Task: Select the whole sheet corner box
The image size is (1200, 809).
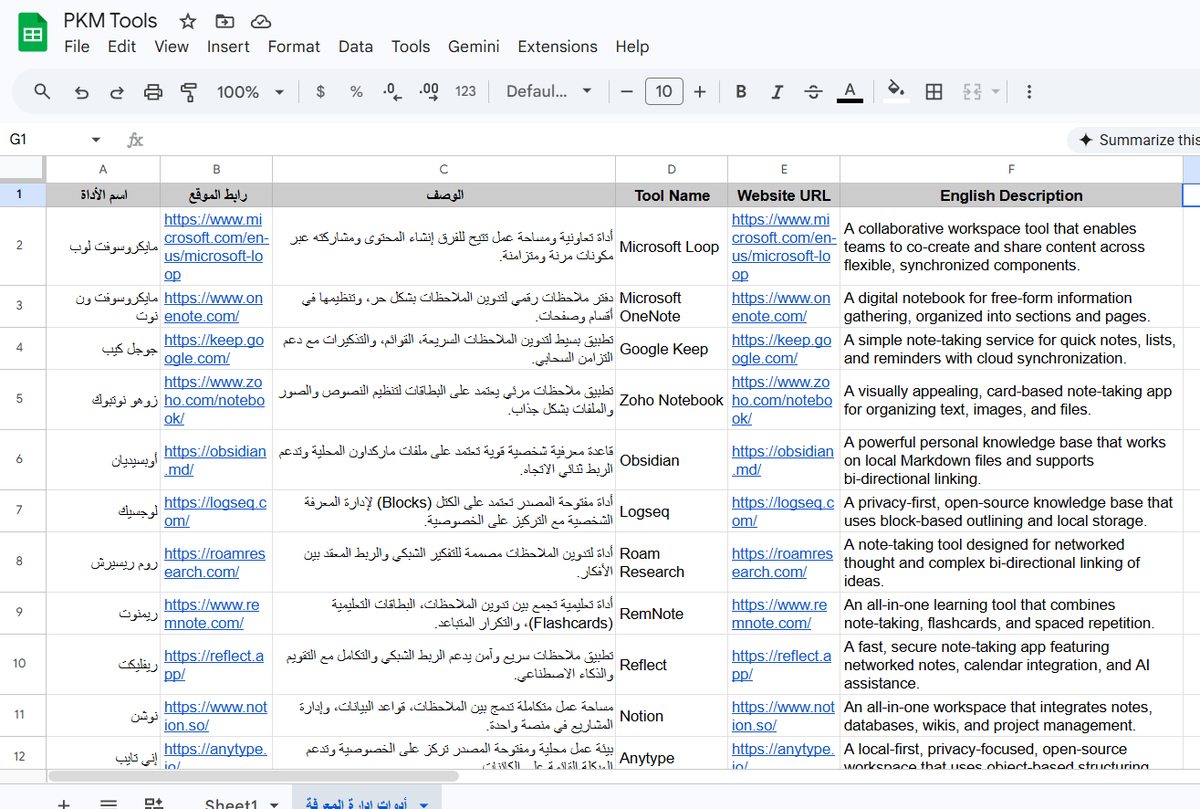Action: pos(23,169)
